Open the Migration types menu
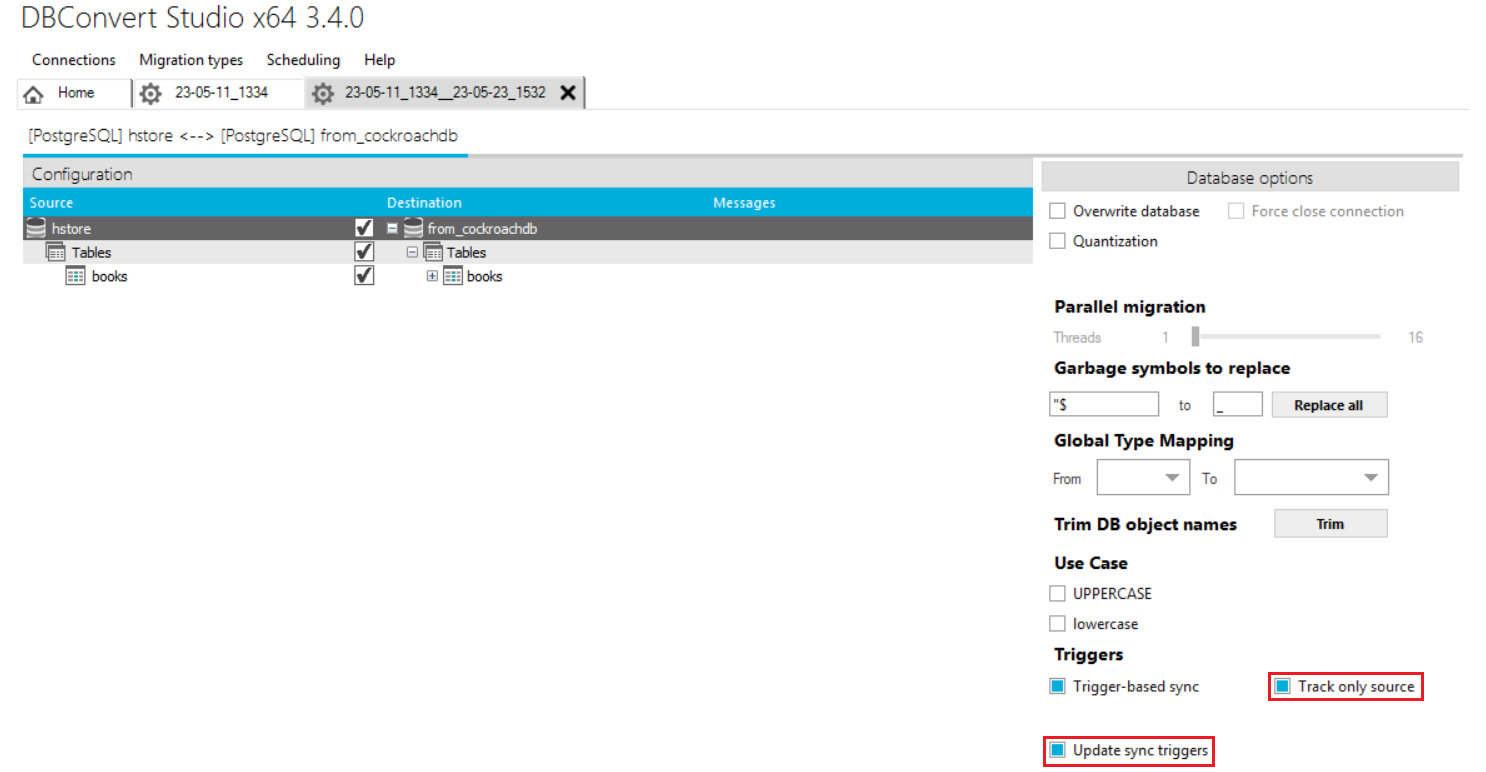This screenshot has height=772, width=1486. (x=191, y=60)
